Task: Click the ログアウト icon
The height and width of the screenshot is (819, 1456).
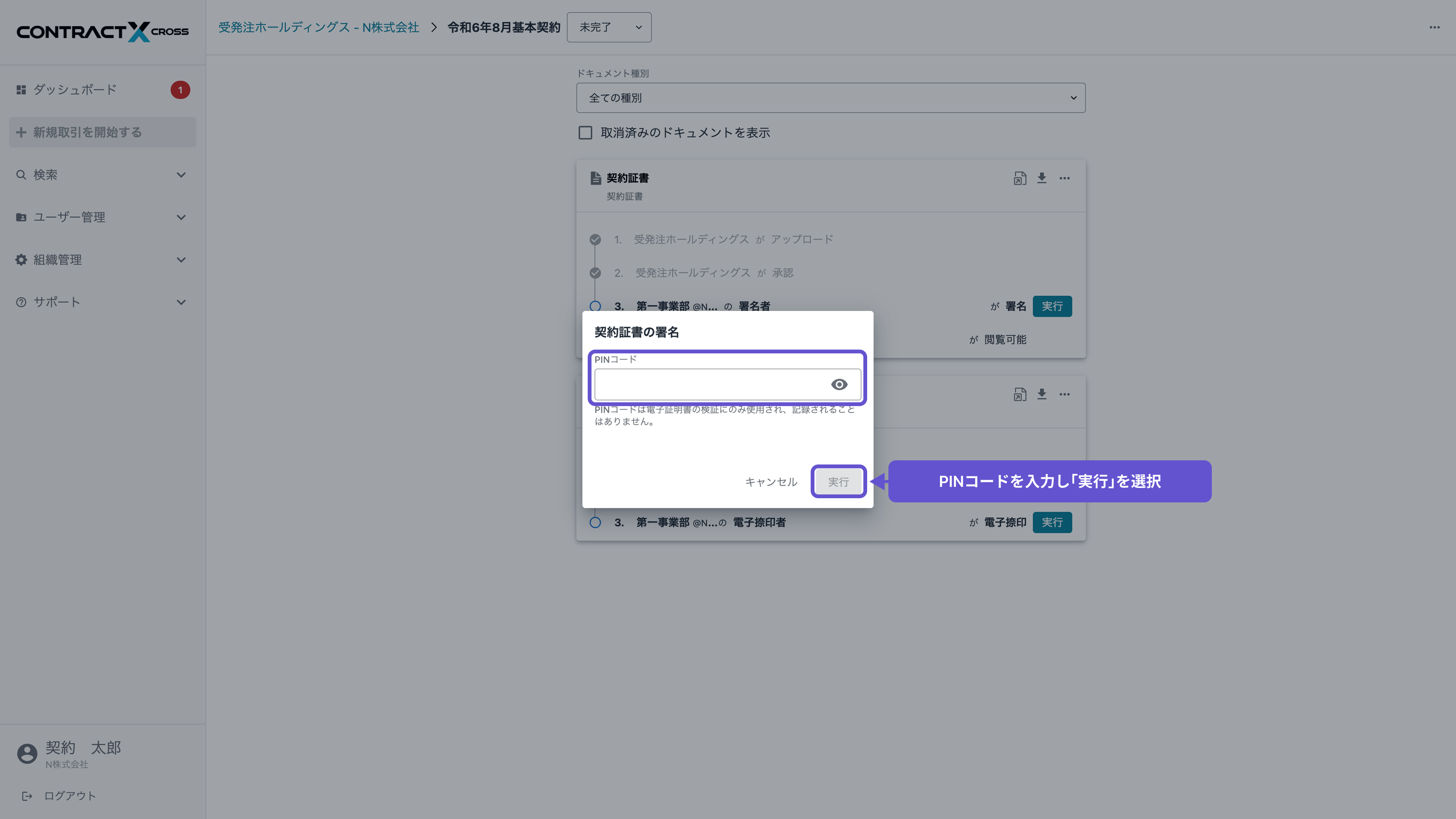Action: coord(27,795)
